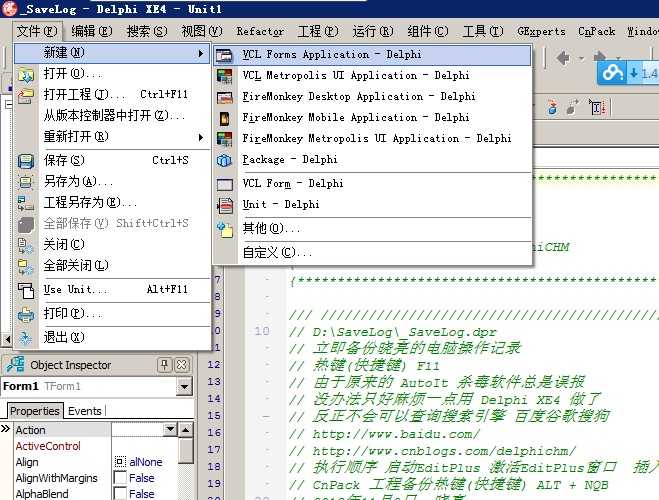This screenshot has width=659, height=500.
Task: Click the 保存(S) floppy disk icon
Action: [26, 161]
